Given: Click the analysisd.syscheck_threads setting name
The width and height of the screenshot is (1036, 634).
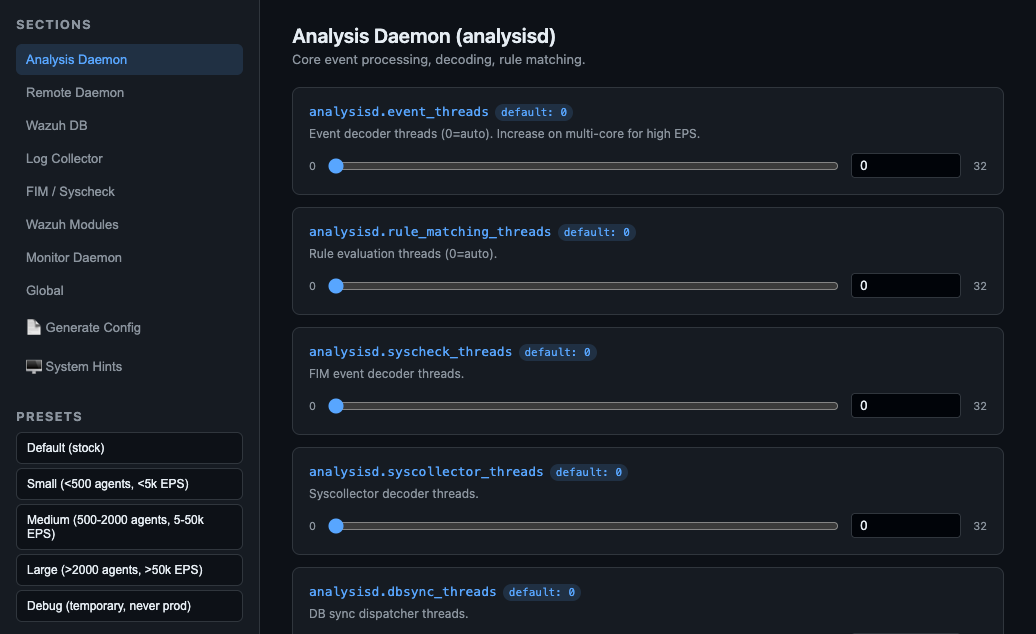Looking at the screenshot, I should [x=410, y=352].
